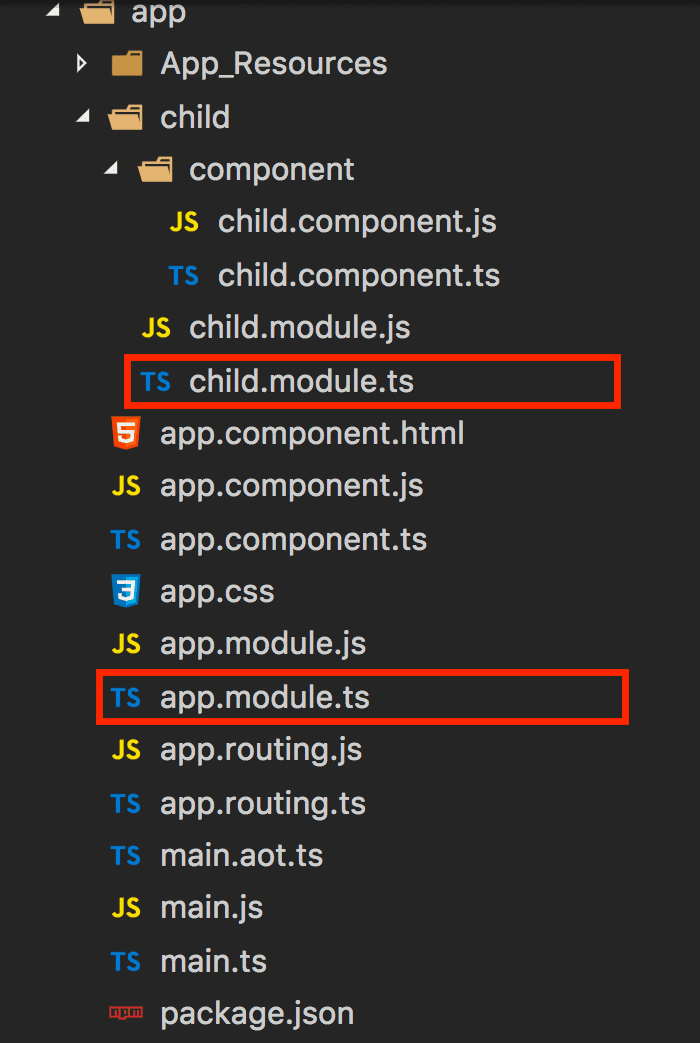Click the TS icon of child.component.ts

(x=184, y=275)
